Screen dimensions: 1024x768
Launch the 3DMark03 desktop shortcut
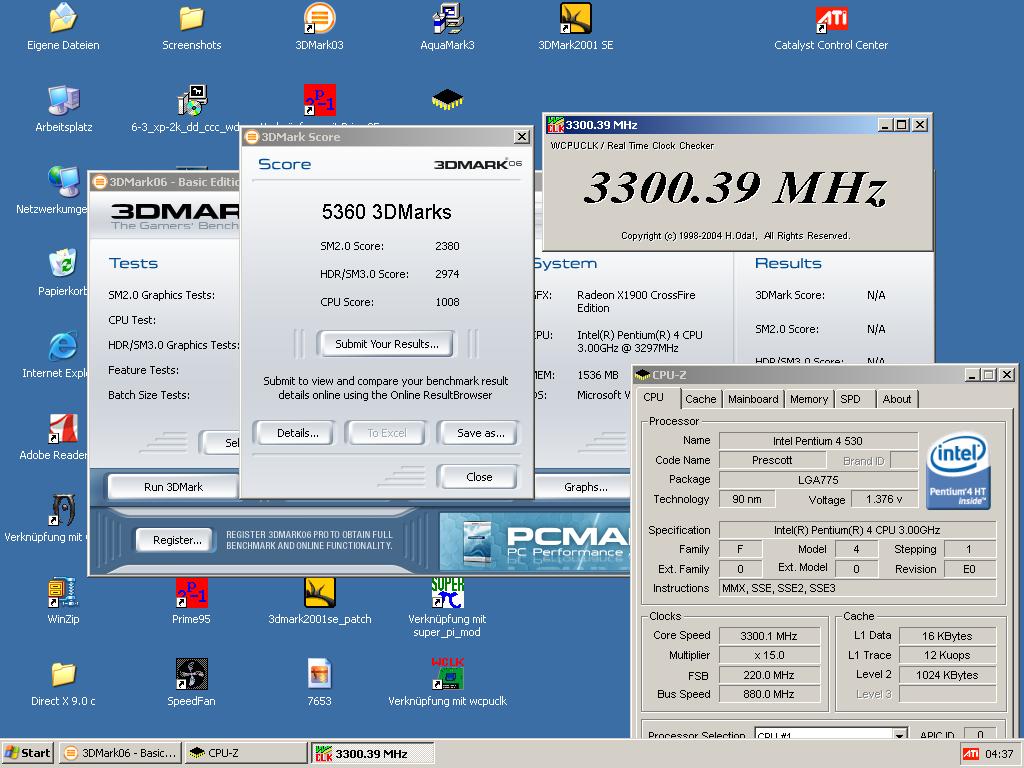tap(319, 18)
